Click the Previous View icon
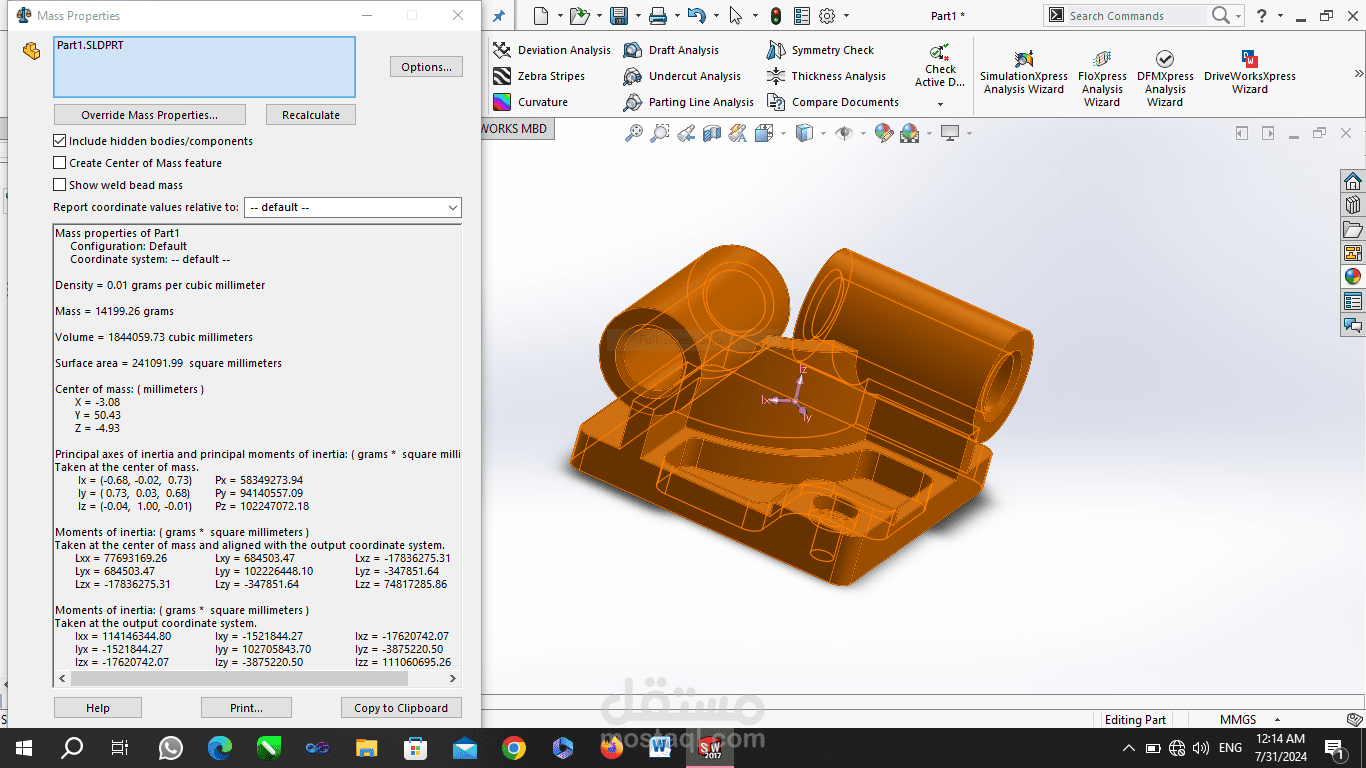1366x768 pixels. (x=686, y=133)
